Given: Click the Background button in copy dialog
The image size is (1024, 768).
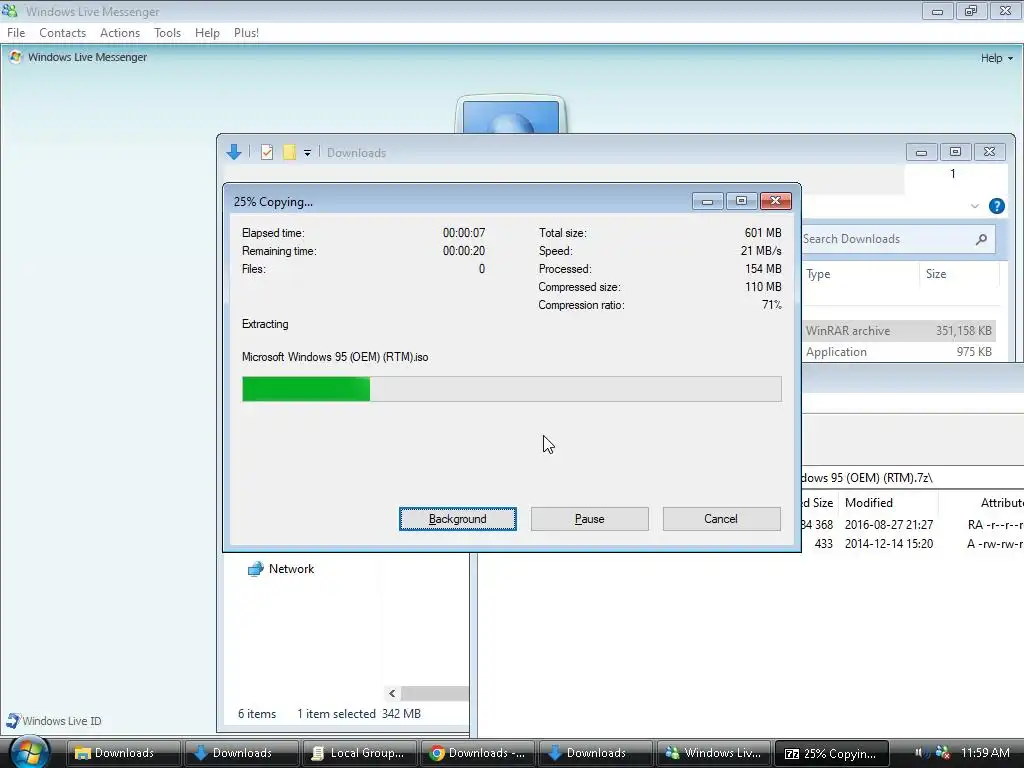Looking at the screenshot, I should (457, 519).
